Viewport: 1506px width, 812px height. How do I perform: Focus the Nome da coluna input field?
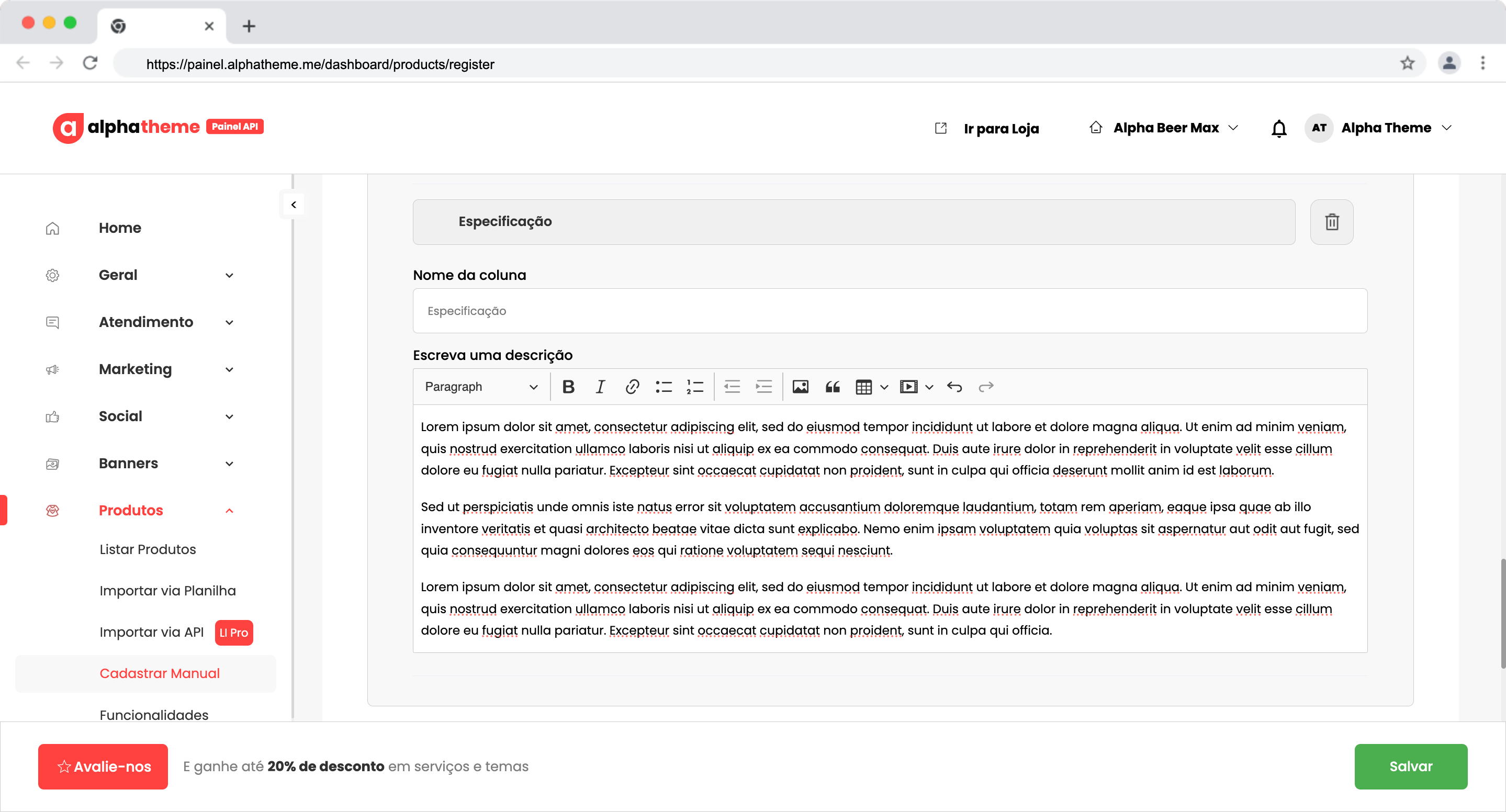click(889, 311)
